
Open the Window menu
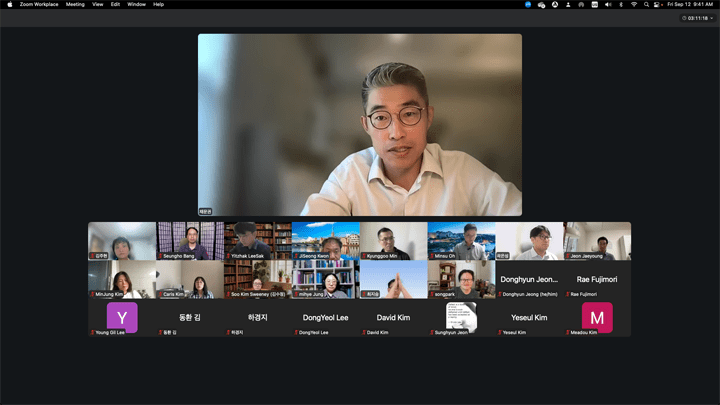pyautogui.click(x=136, y=4)
